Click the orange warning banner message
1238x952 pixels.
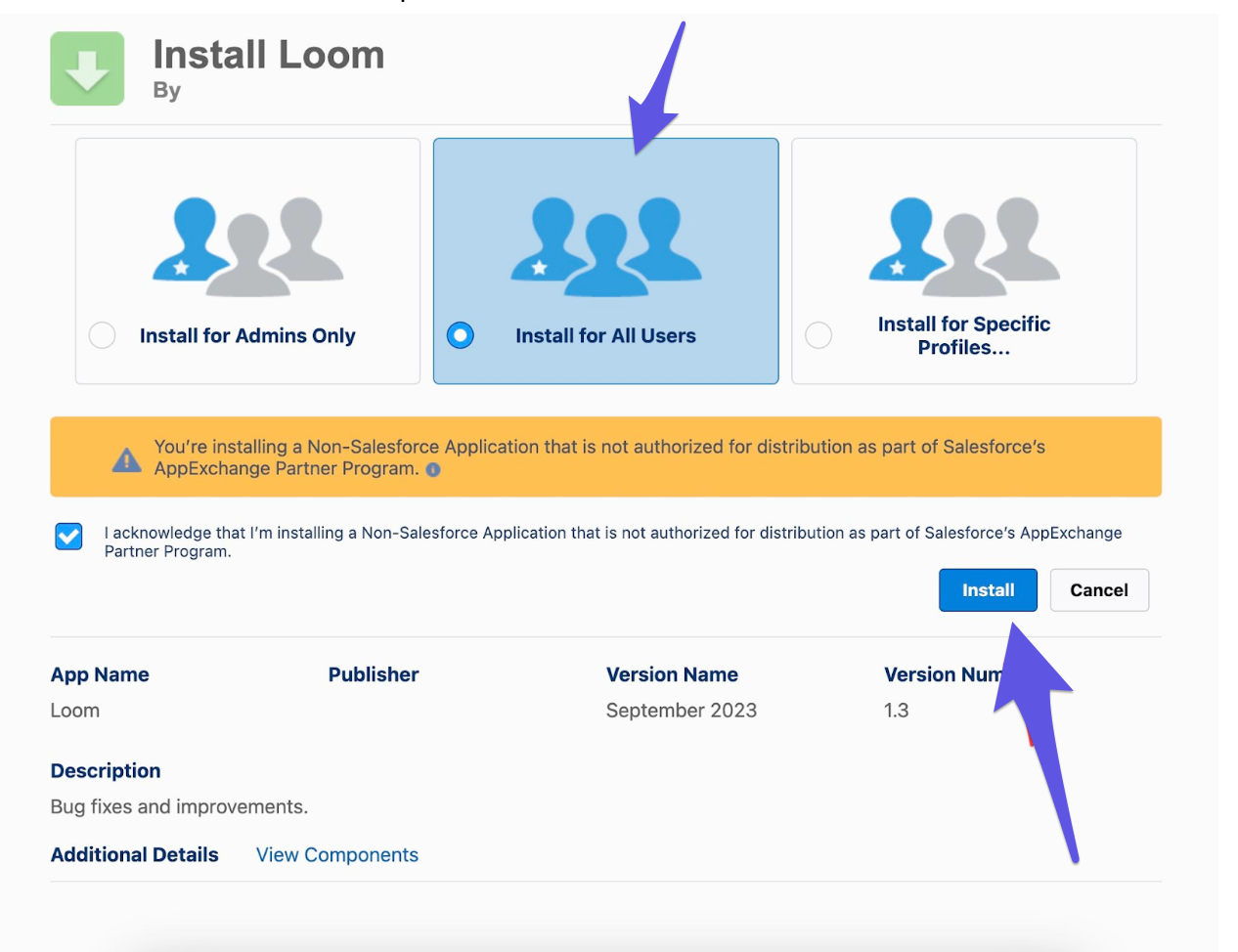(599, 457)
